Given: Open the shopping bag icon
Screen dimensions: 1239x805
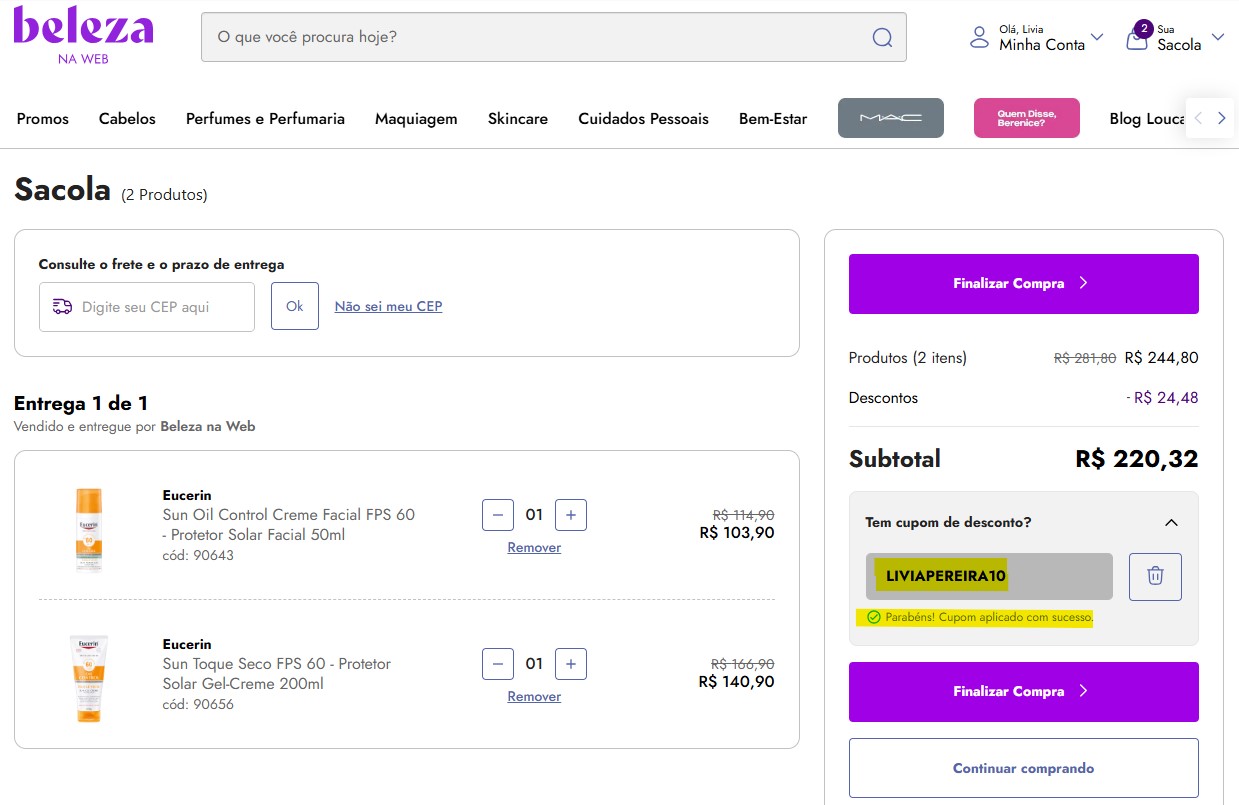Looking at the screenshot, I should (x=1137, y=38).
